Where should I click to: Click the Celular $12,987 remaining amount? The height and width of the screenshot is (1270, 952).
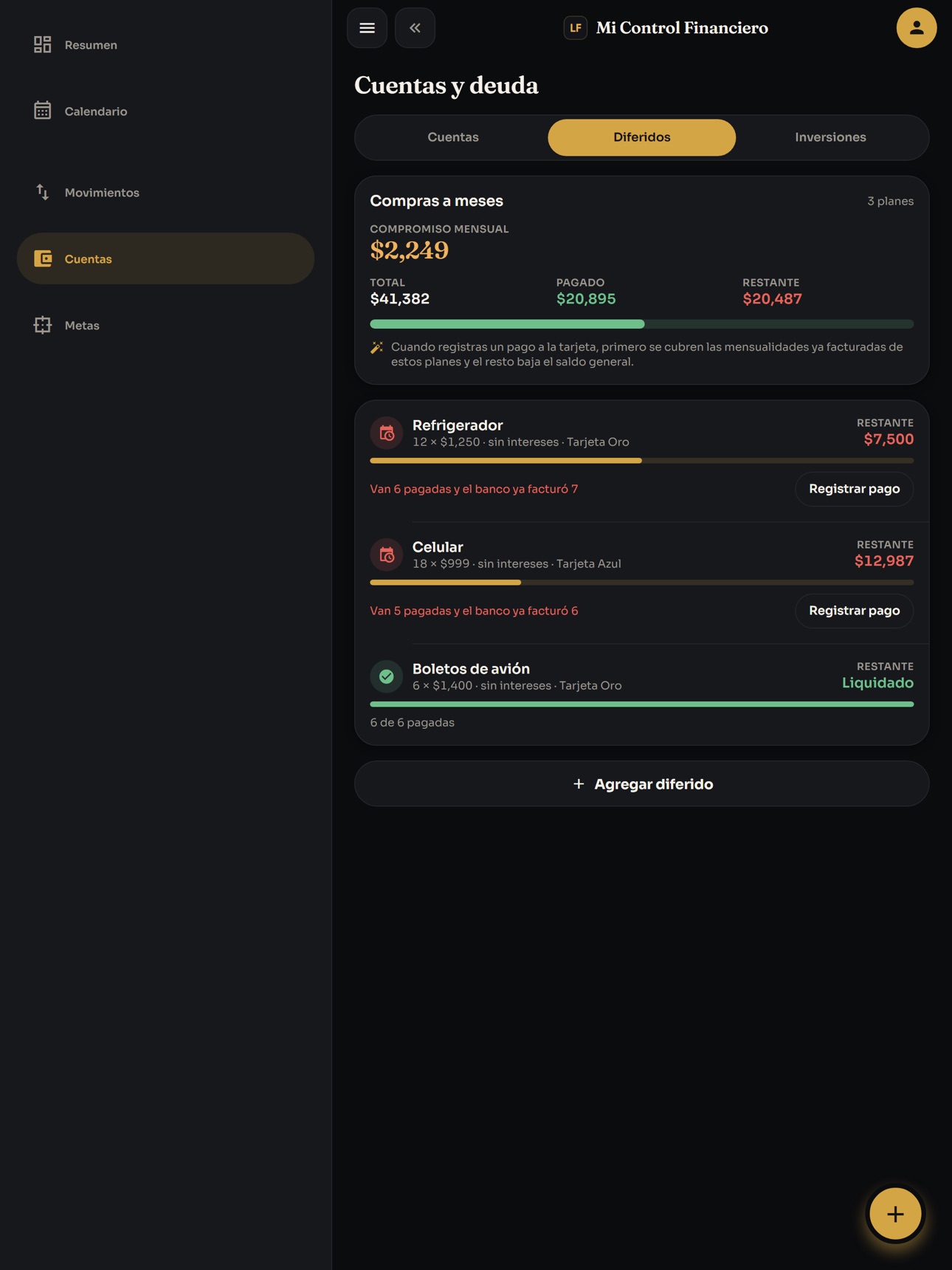point(884,561)
